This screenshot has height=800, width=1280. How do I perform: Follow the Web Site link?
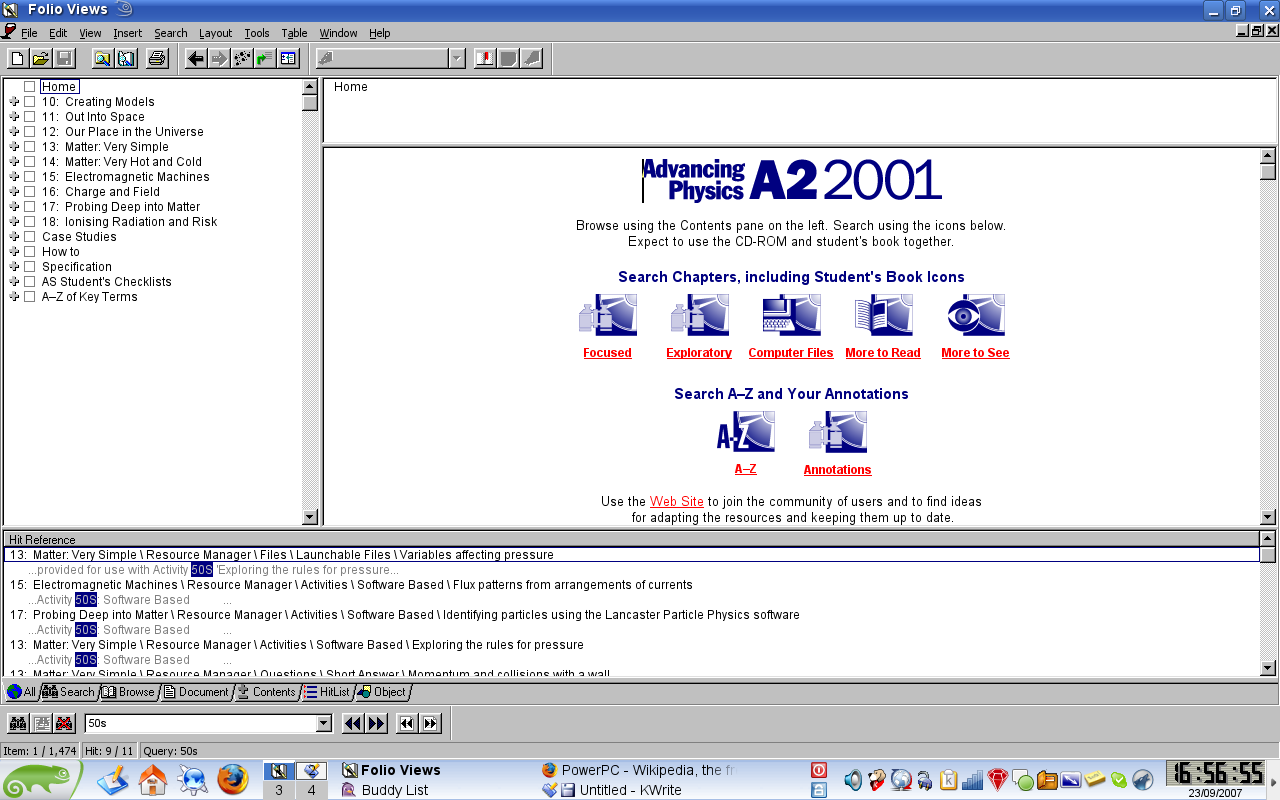(677, 502)
